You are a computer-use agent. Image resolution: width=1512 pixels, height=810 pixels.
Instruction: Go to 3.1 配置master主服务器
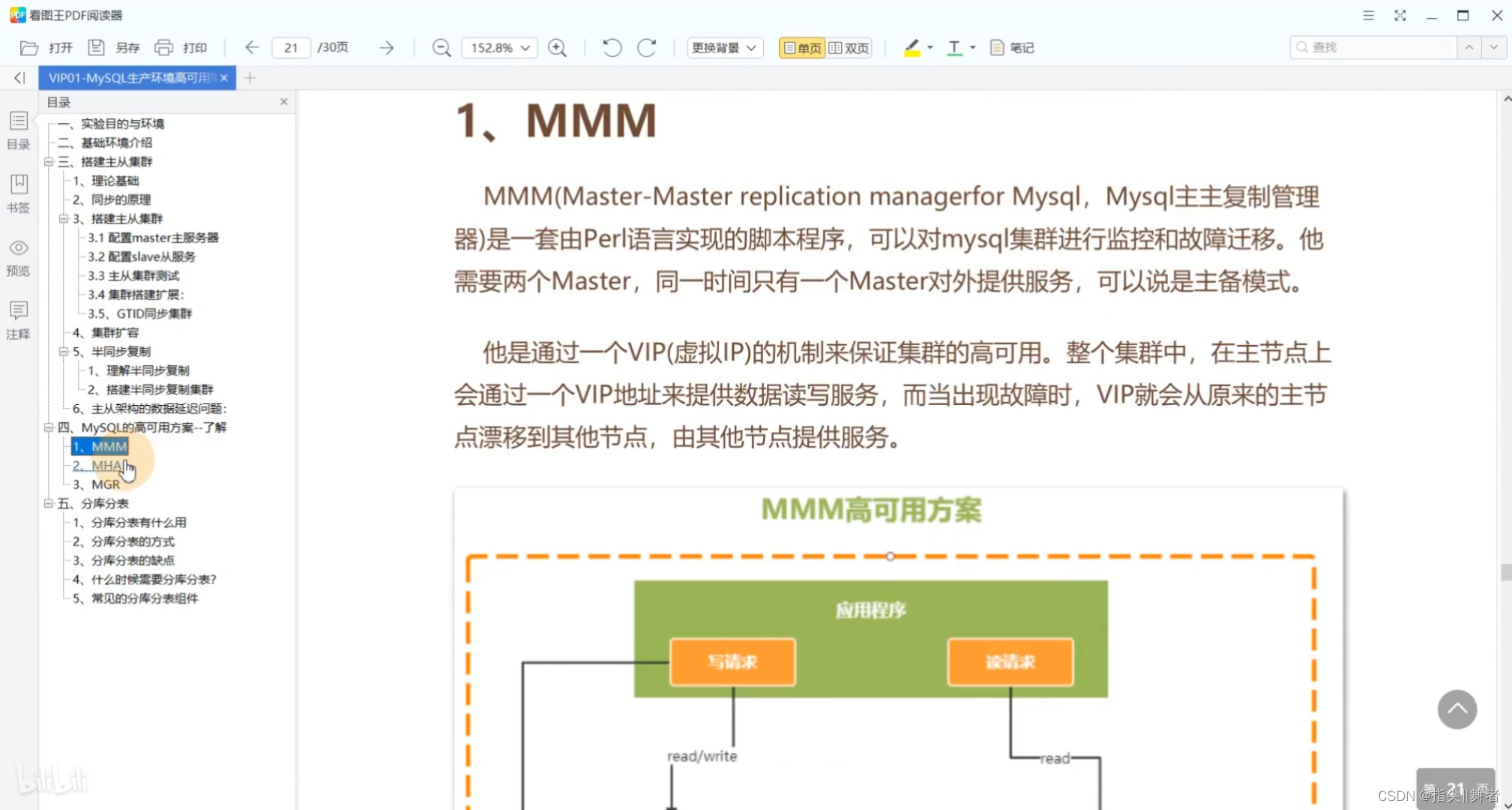pyautogui.click(x=153, y=238)
